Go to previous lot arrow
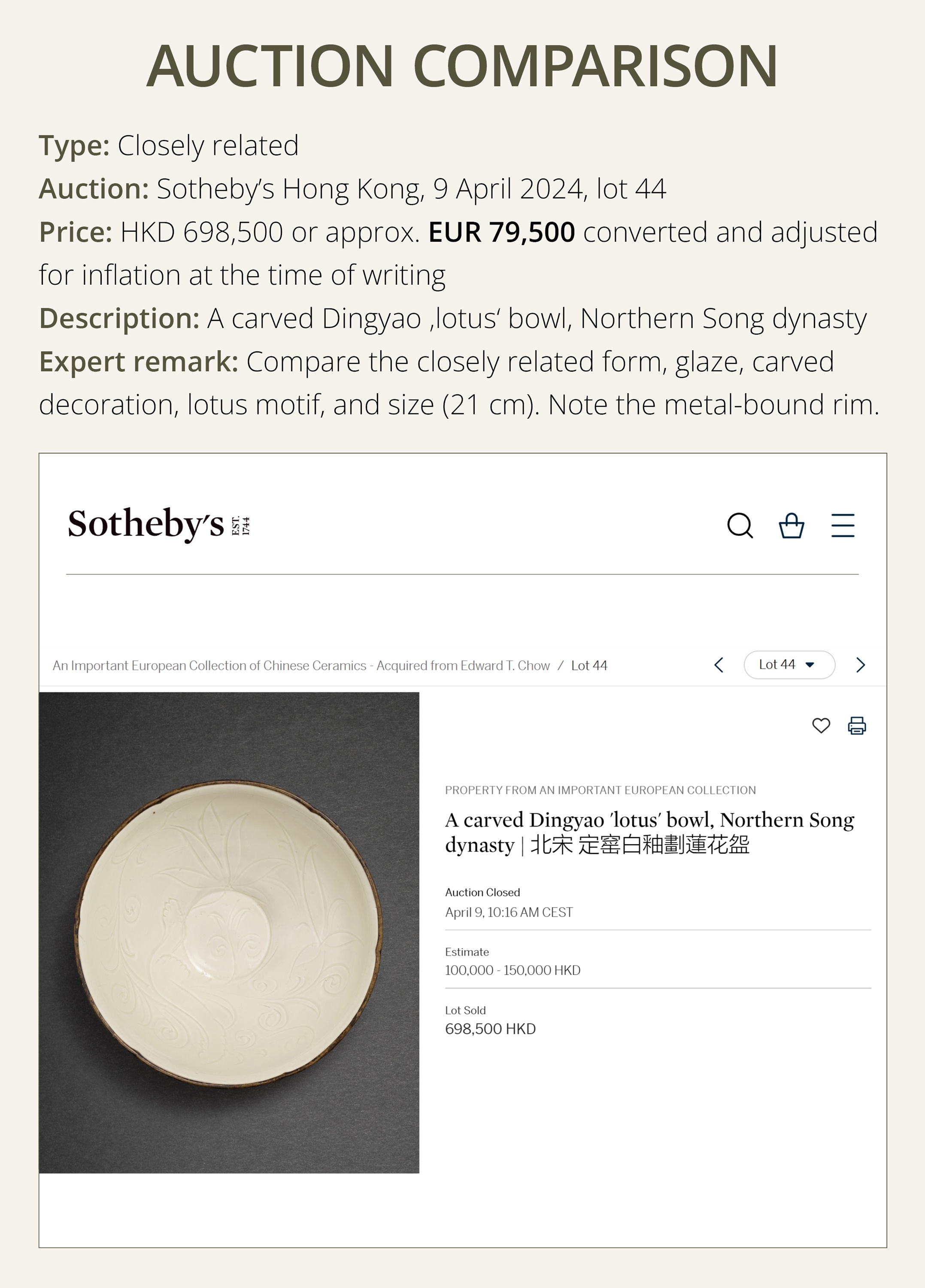Image resolution: width=925 pixels, height=1288 pixels. tap(719, 665)
